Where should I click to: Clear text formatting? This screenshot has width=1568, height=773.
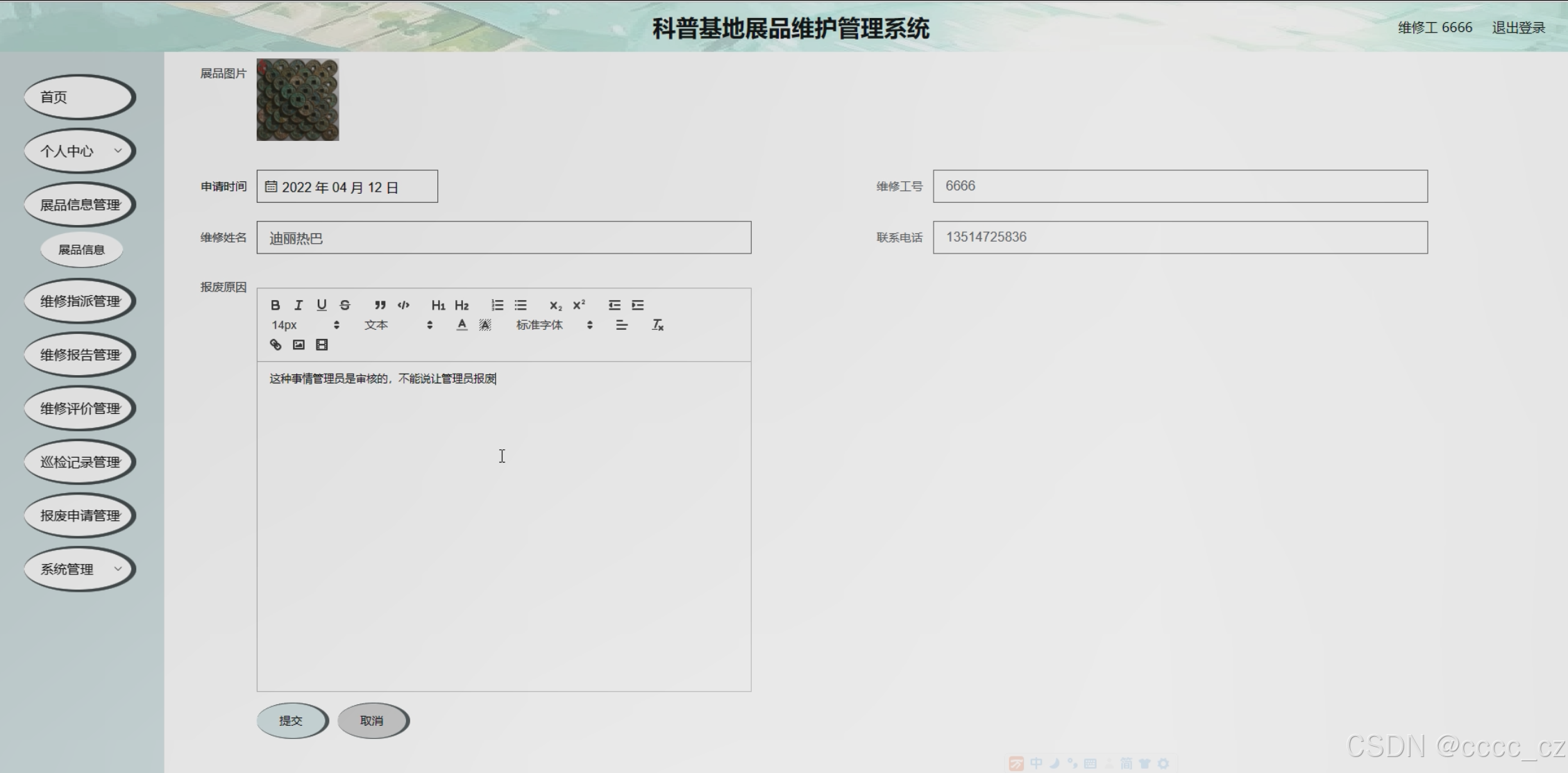click(657, 325)
